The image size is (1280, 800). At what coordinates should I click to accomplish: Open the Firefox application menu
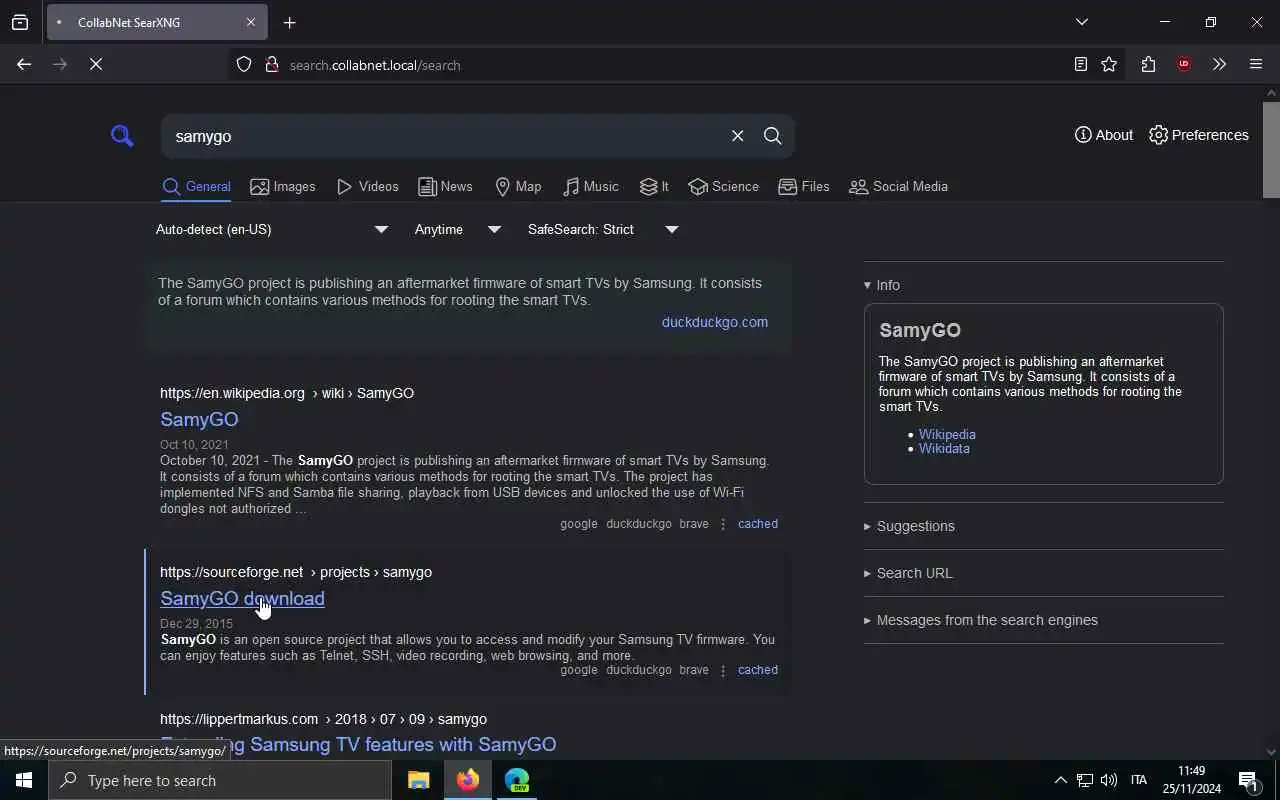coord(1256,65)
